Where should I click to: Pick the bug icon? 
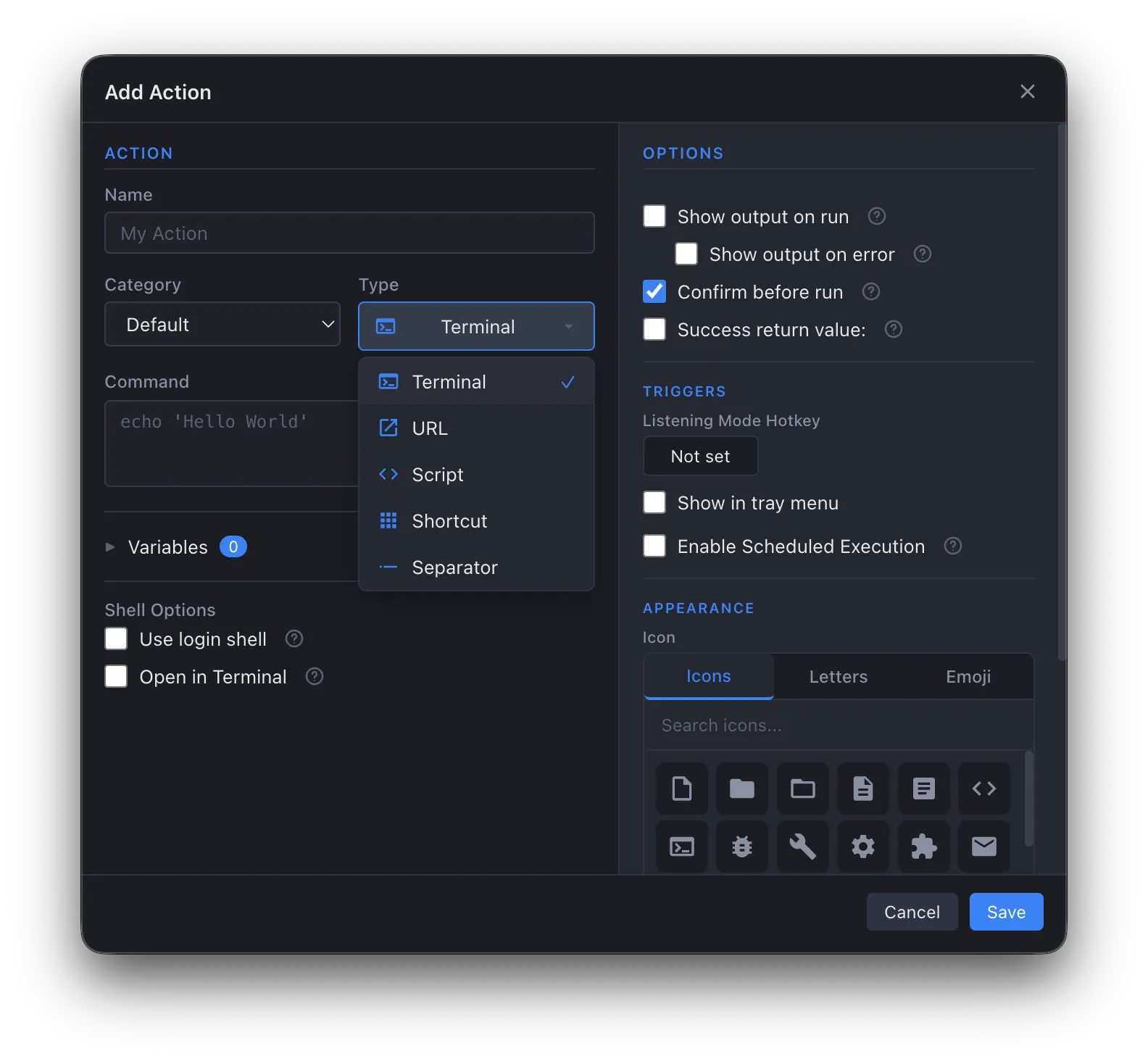pyautogui.click(x=741, y=846)
